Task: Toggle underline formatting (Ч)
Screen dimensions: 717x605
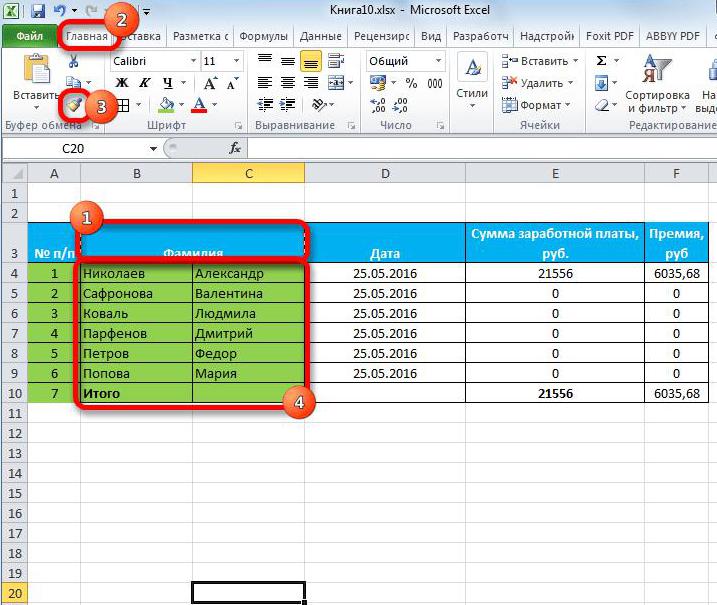Action: (x=168, y=83)
